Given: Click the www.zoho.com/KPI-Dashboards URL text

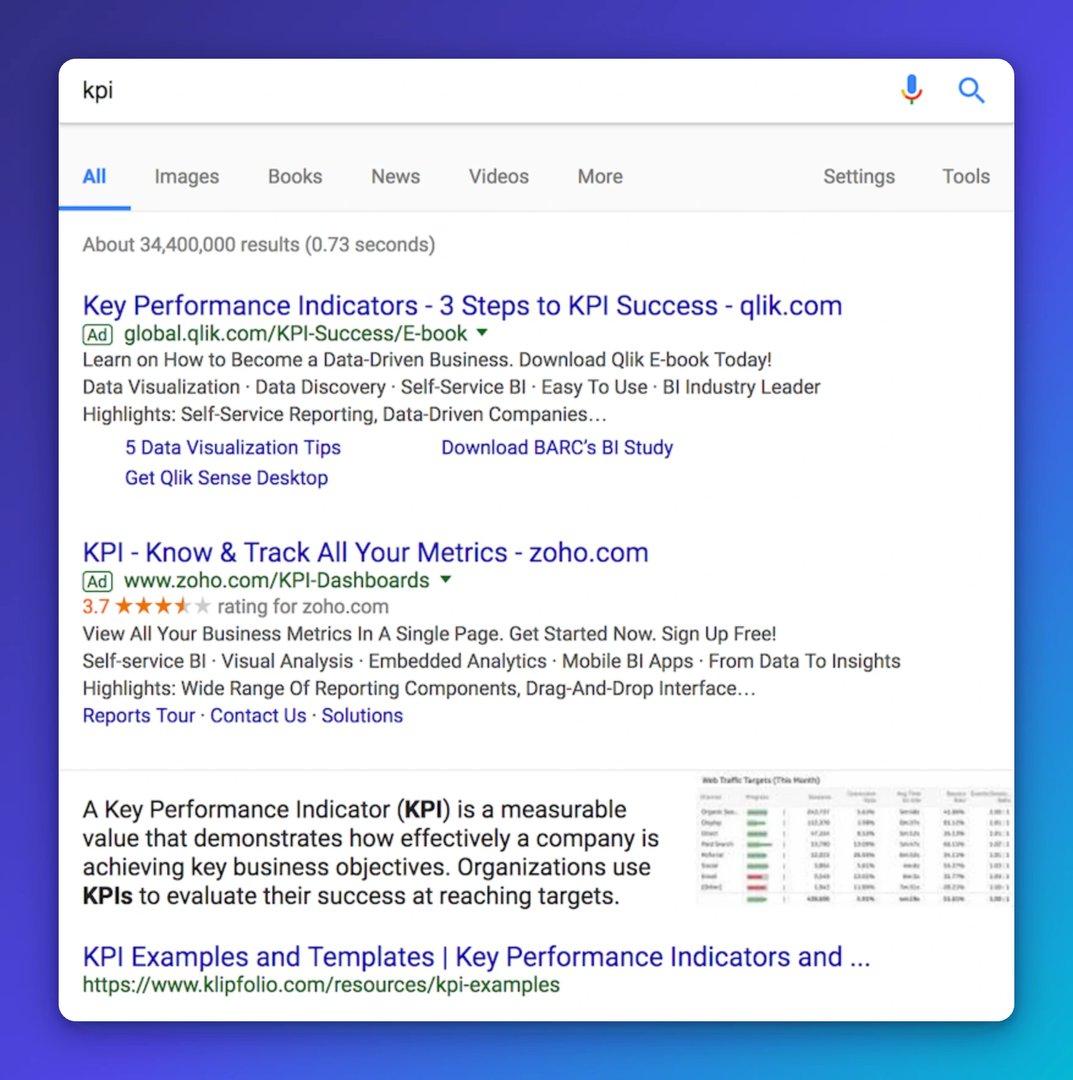Looking at the screenshot, I should 277,581.
